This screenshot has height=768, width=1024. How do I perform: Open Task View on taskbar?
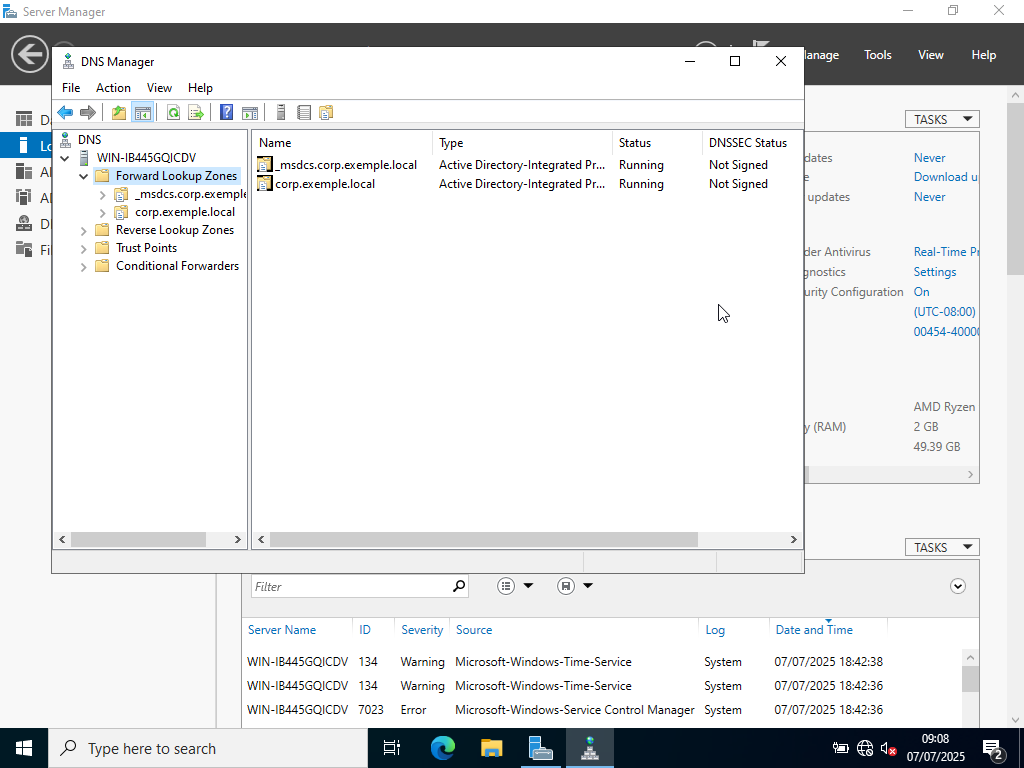click(392, 748)
